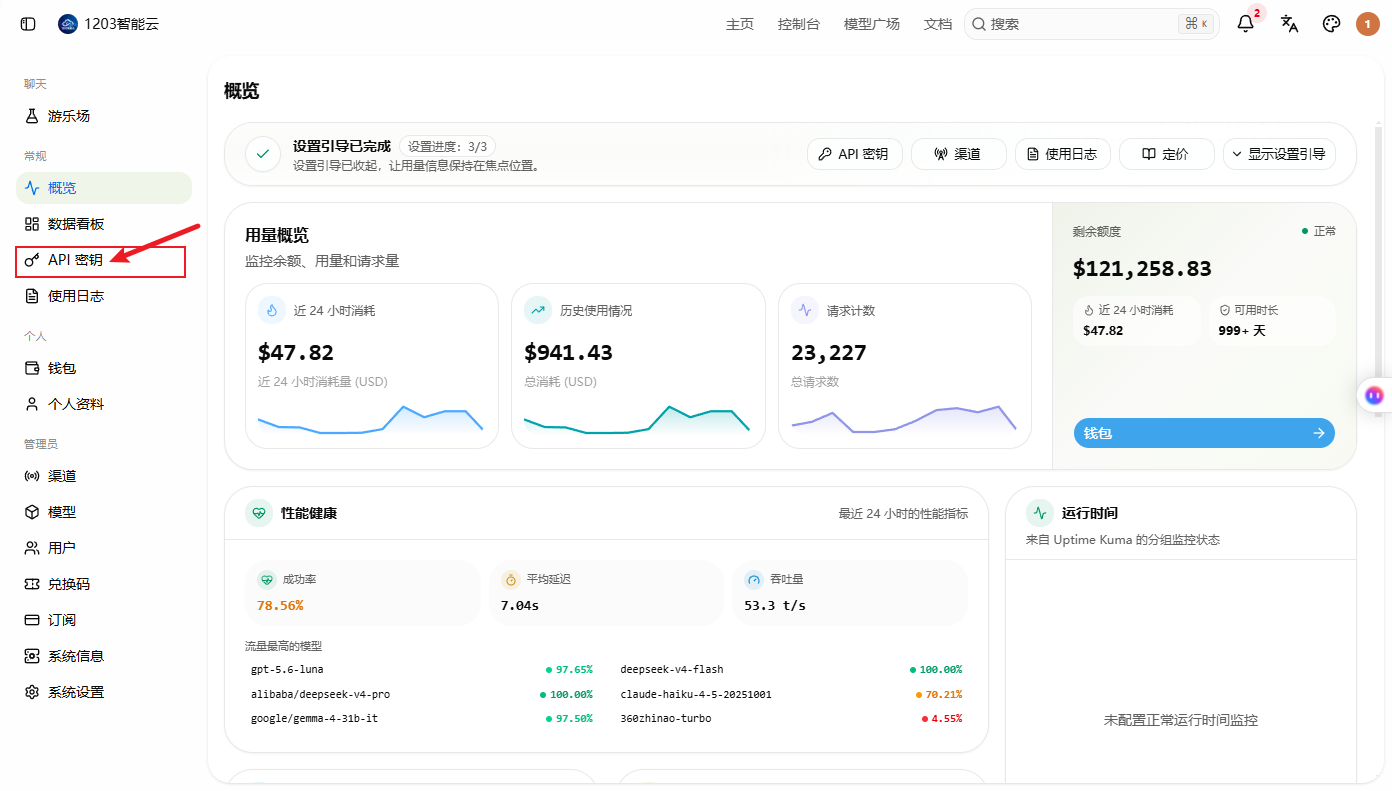
Task: Click the trend icon on 历史使用情况 card
Action: pyautogui.click(x=538, y=310)
